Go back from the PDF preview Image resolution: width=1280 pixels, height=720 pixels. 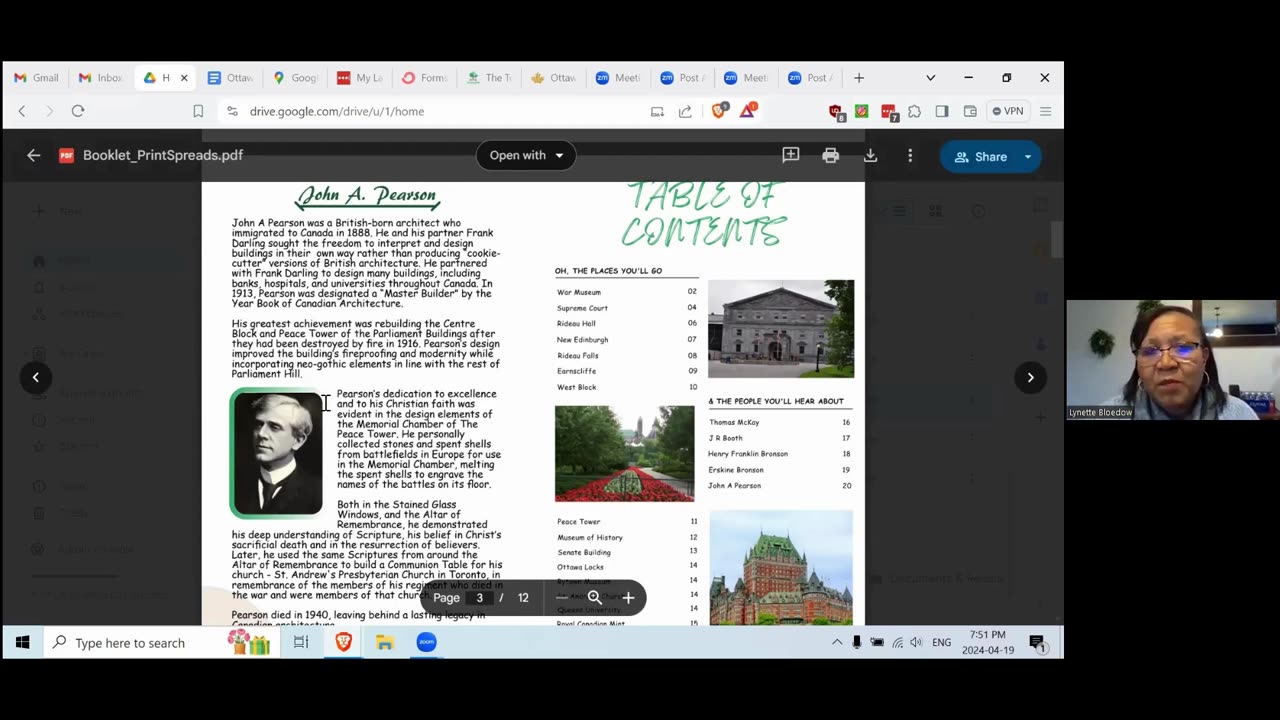(33, 155)
